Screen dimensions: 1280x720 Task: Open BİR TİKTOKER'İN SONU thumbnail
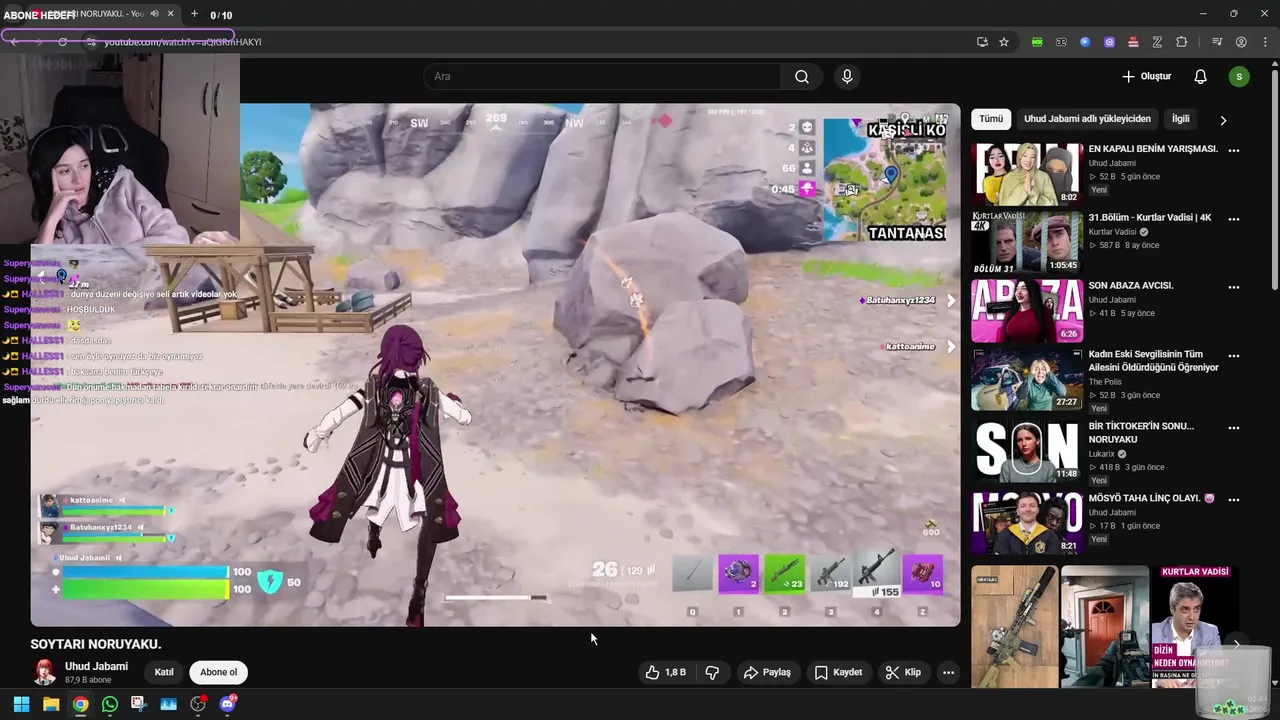click(1027, 451)
